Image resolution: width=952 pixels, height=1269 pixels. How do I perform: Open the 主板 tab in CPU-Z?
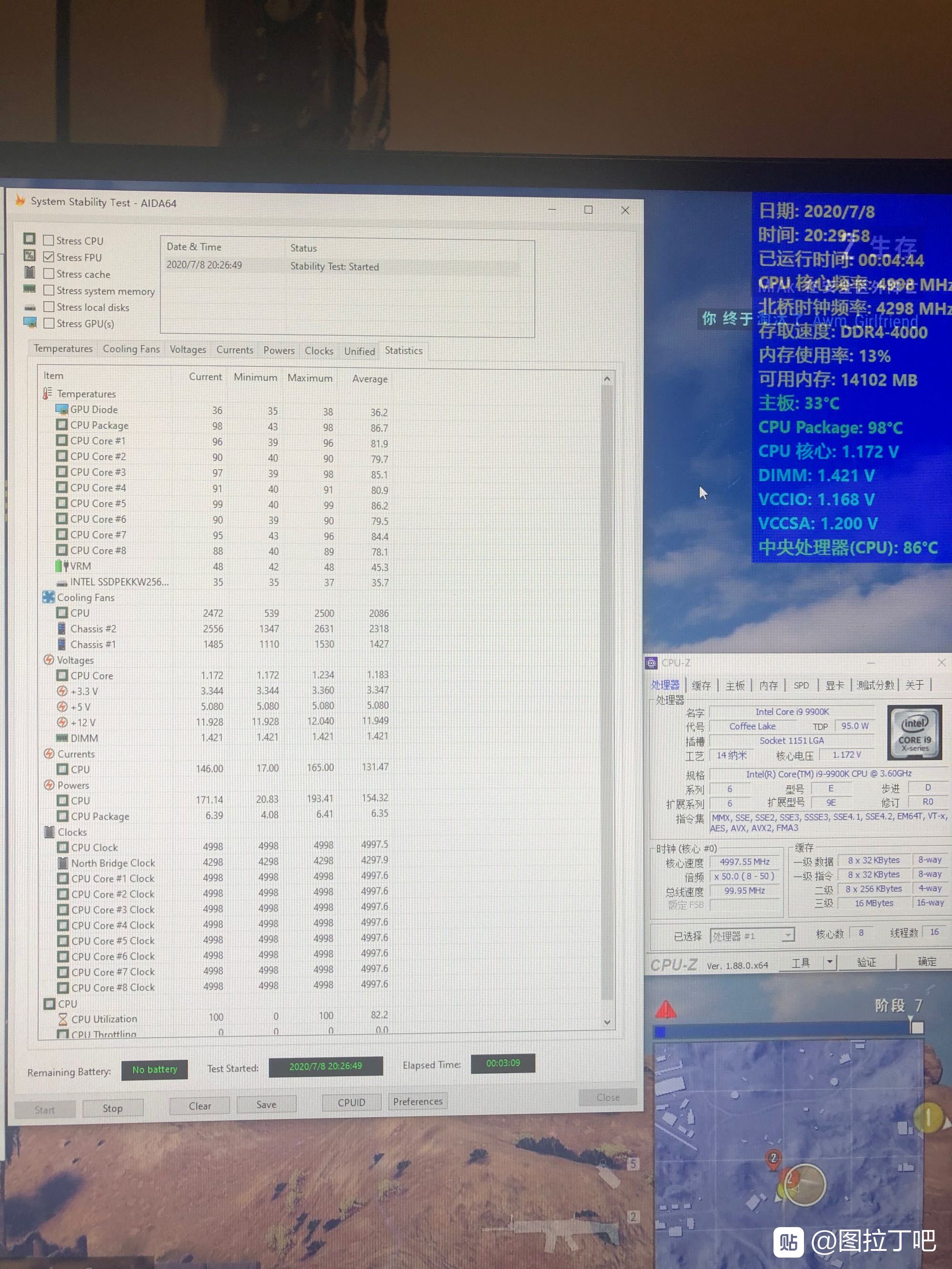(735, 685)
